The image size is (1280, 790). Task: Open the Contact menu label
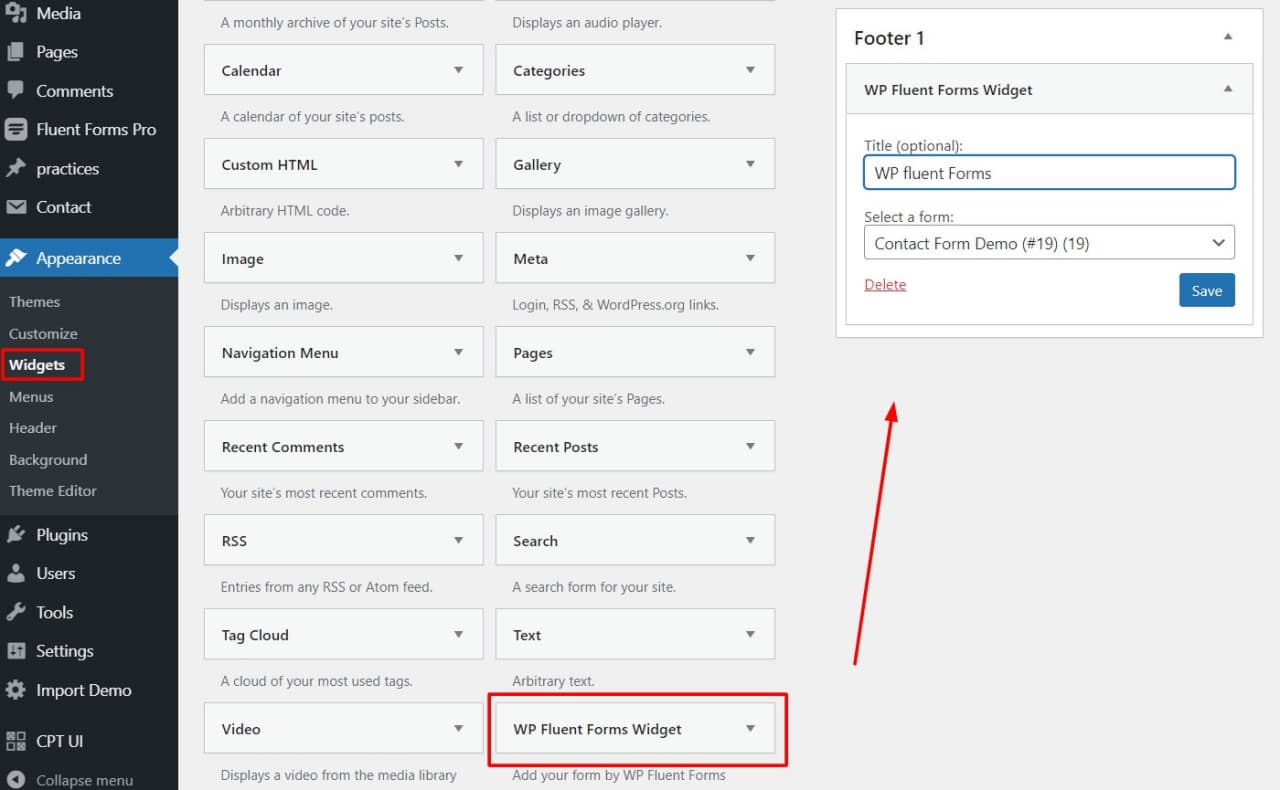pos(64,207)
